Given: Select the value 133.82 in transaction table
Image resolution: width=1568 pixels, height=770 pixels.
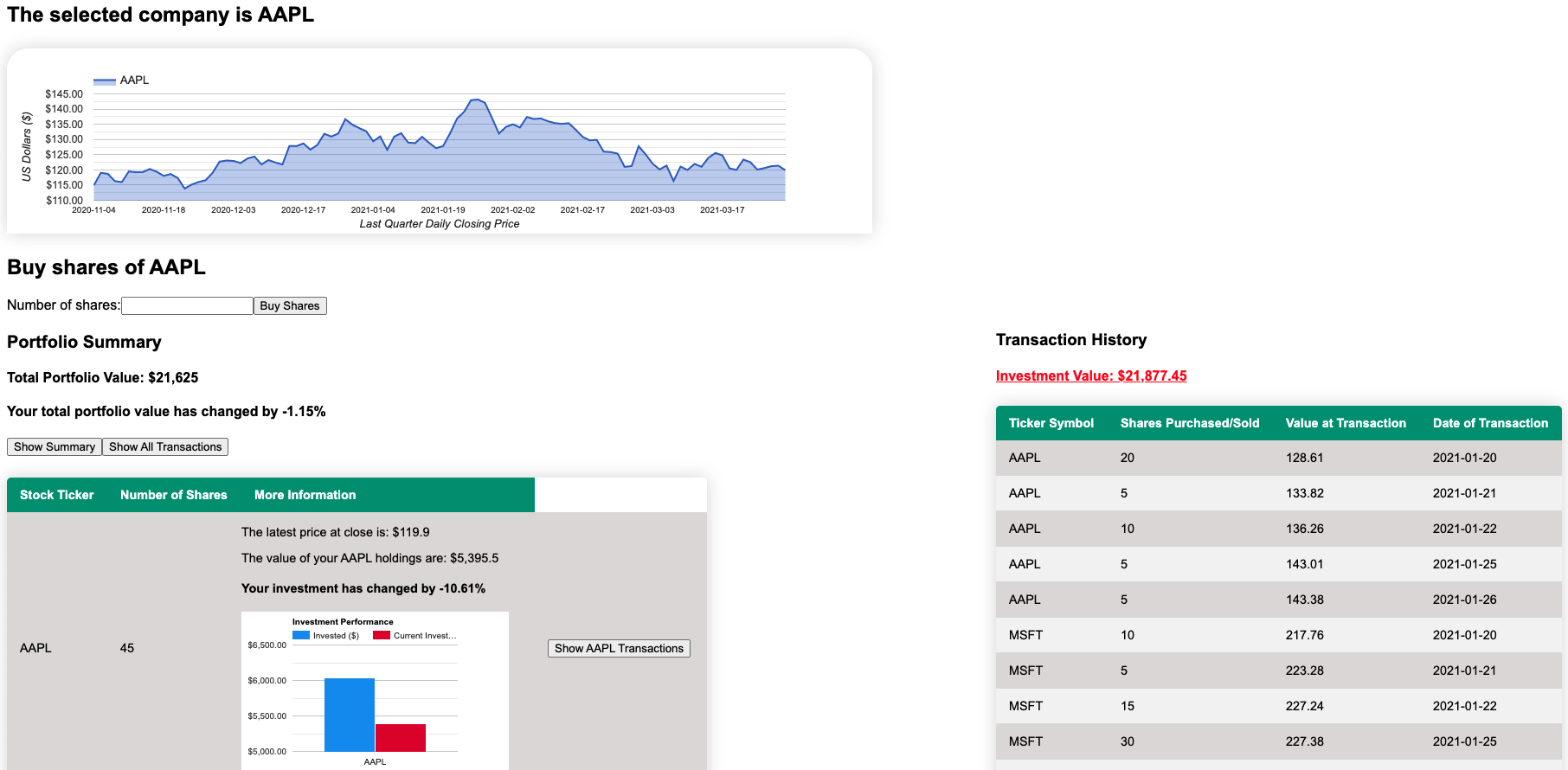Looking at the screenshot, I should point(1305,493).
